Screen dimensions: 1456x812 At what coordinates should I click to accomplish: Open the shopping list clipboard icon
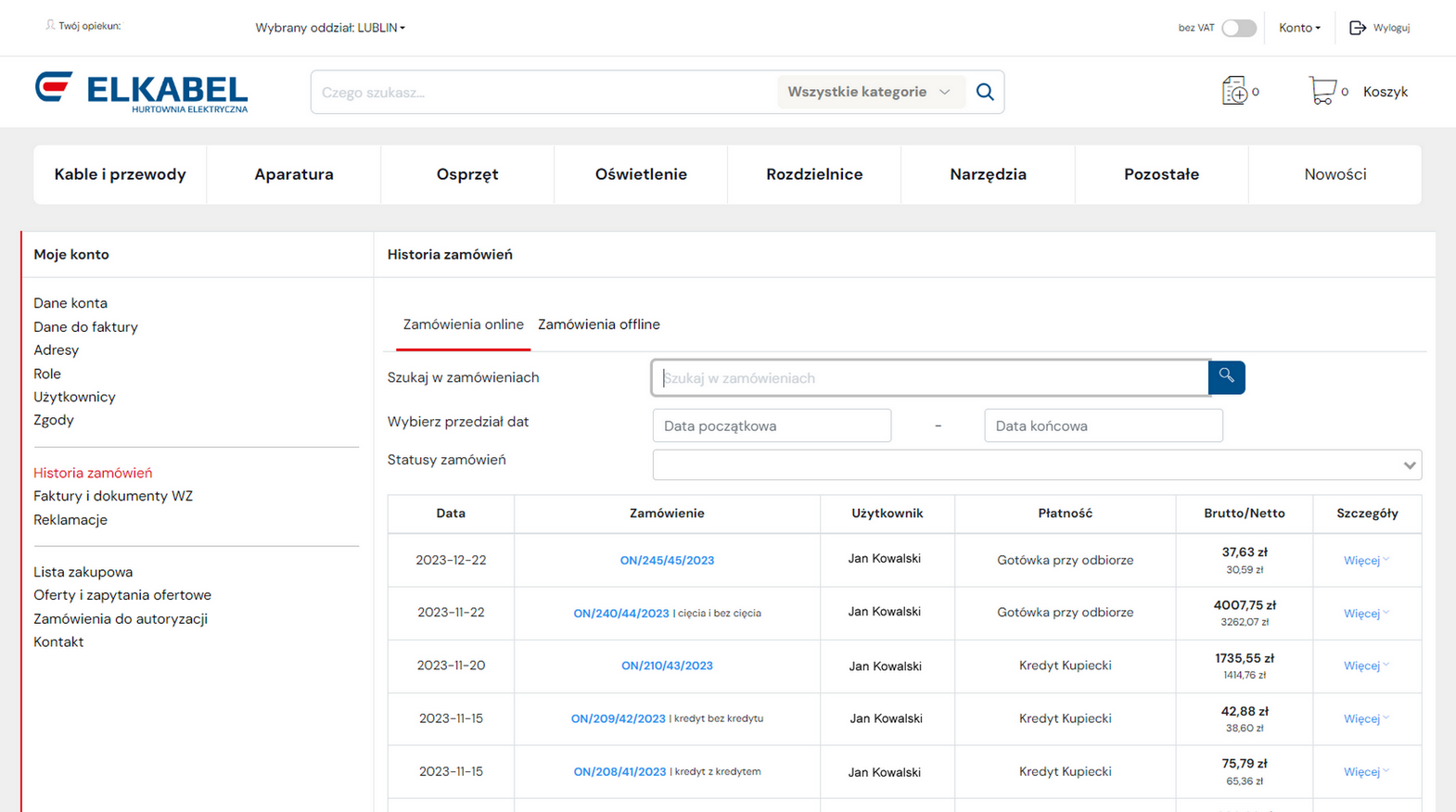click(x=1234, y=91)
